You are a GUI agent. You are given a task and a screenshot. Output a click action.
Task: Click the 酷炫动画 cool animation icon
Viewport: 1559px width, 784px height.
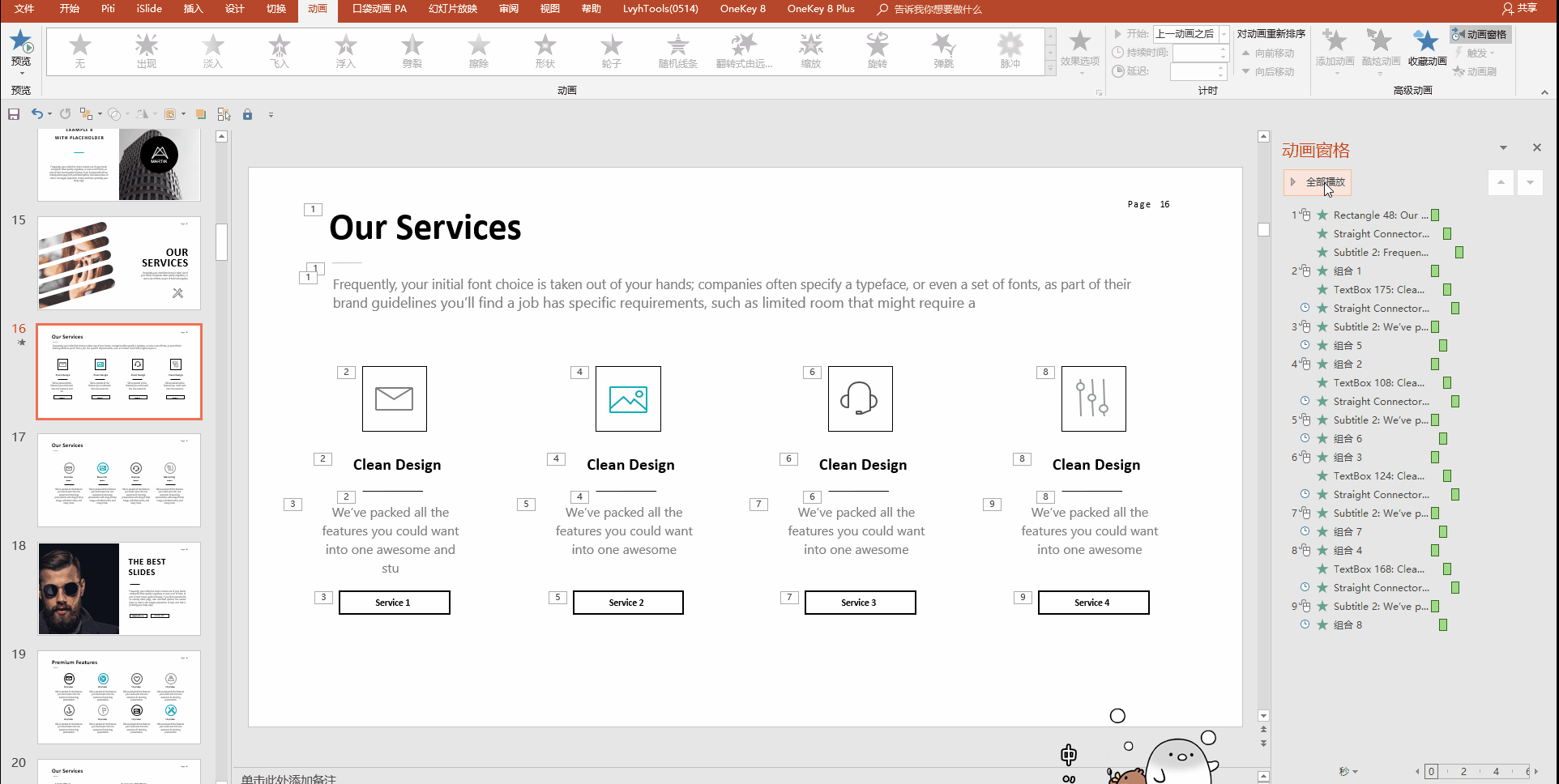pyautogui.click(x=1380, y=40)
